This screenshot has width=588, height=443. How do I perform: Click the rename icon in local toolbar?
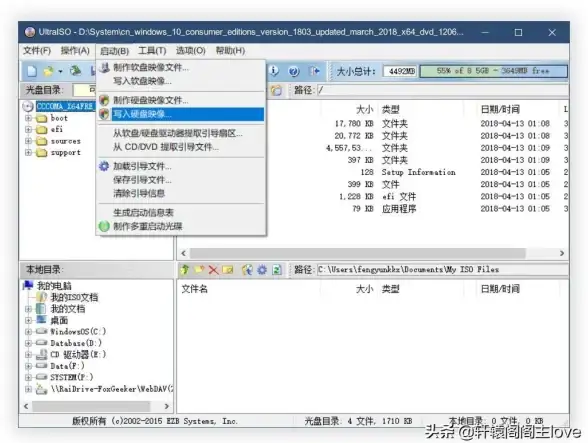[228, 269]
